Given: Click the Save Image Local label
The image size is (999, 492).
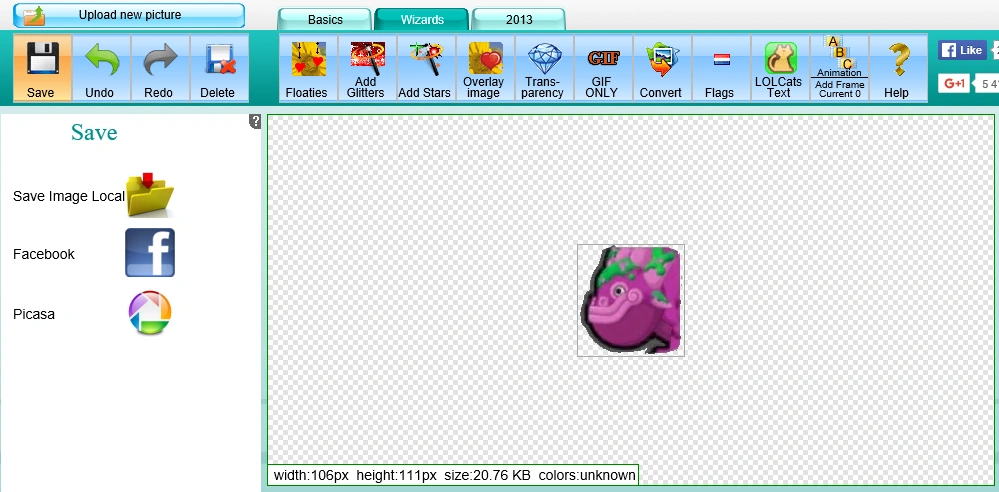Looking at the screenshot, I should tap(69, 196).
